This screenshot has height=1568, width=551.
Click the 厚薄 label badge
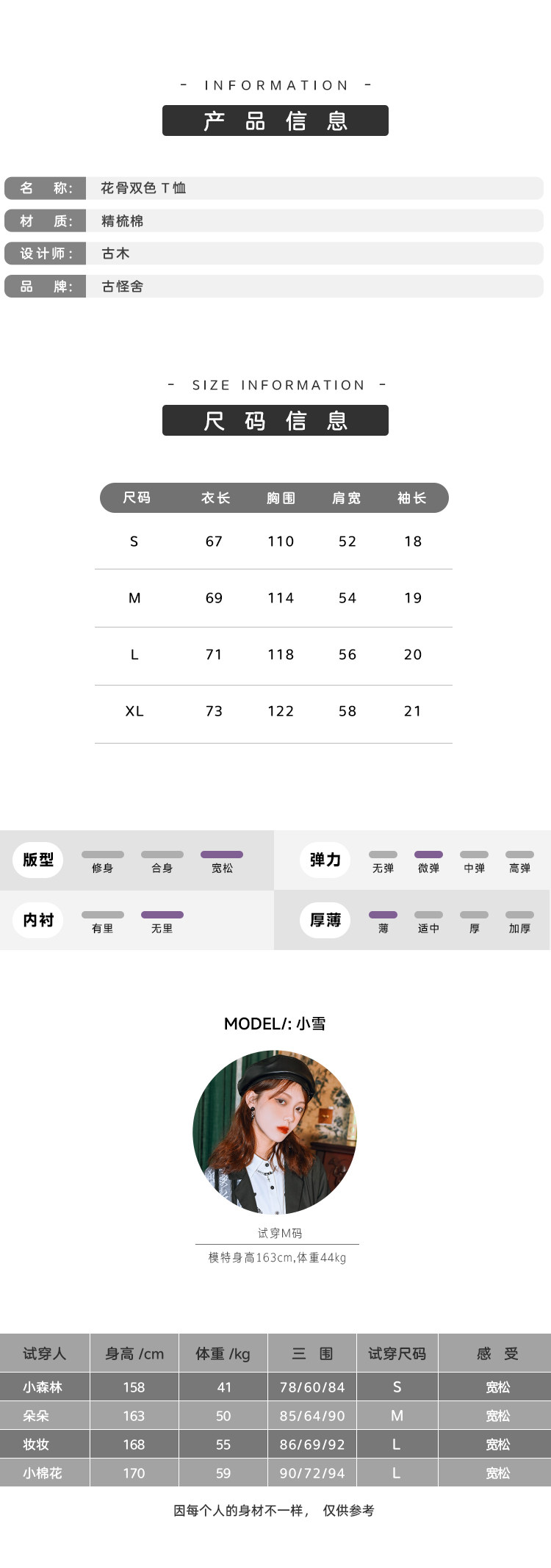coord(325,920)
